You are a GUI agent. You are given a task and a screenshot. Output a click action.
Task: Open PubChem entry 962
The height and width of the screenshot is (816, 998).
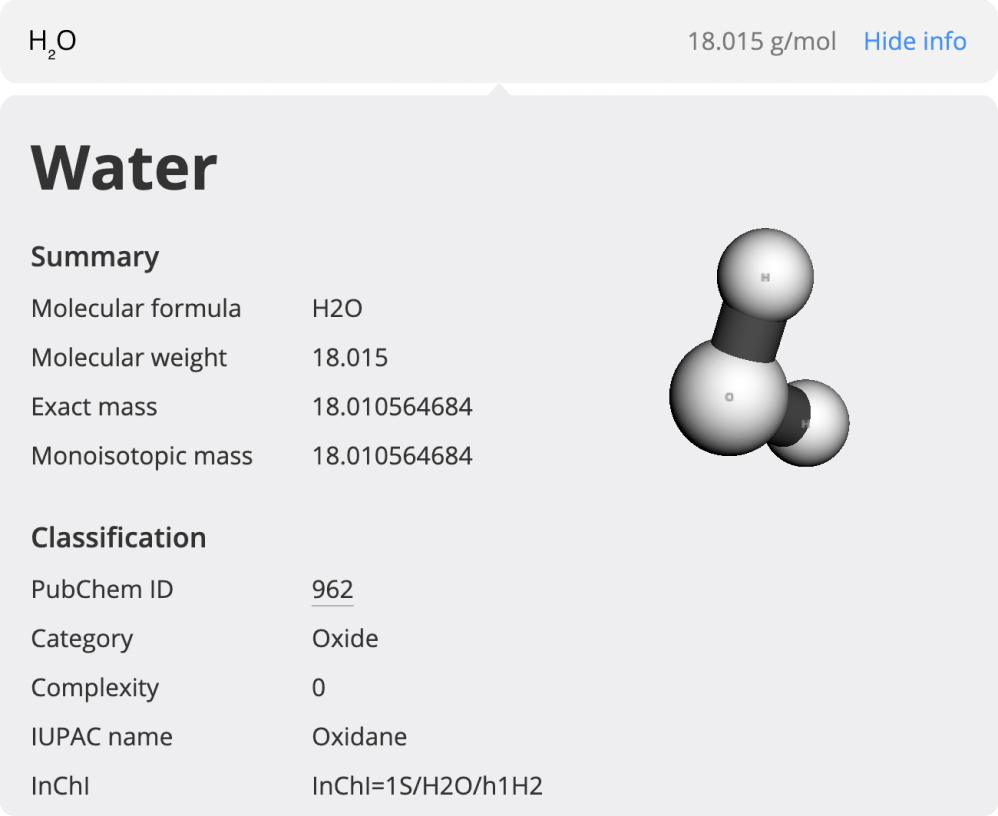pos(331,589)
